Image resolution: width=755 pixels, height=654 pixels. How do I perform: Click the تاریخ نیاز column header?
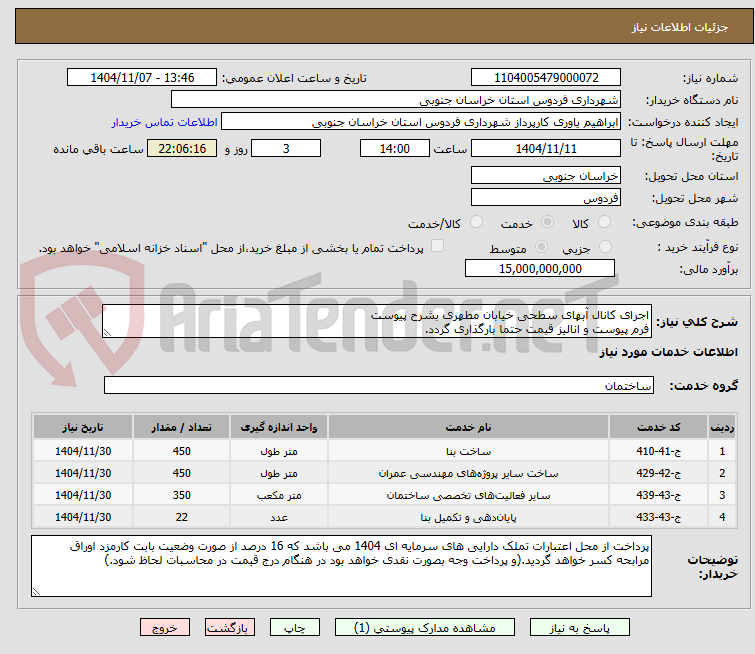pyautogui.click(x=83, y=427)
